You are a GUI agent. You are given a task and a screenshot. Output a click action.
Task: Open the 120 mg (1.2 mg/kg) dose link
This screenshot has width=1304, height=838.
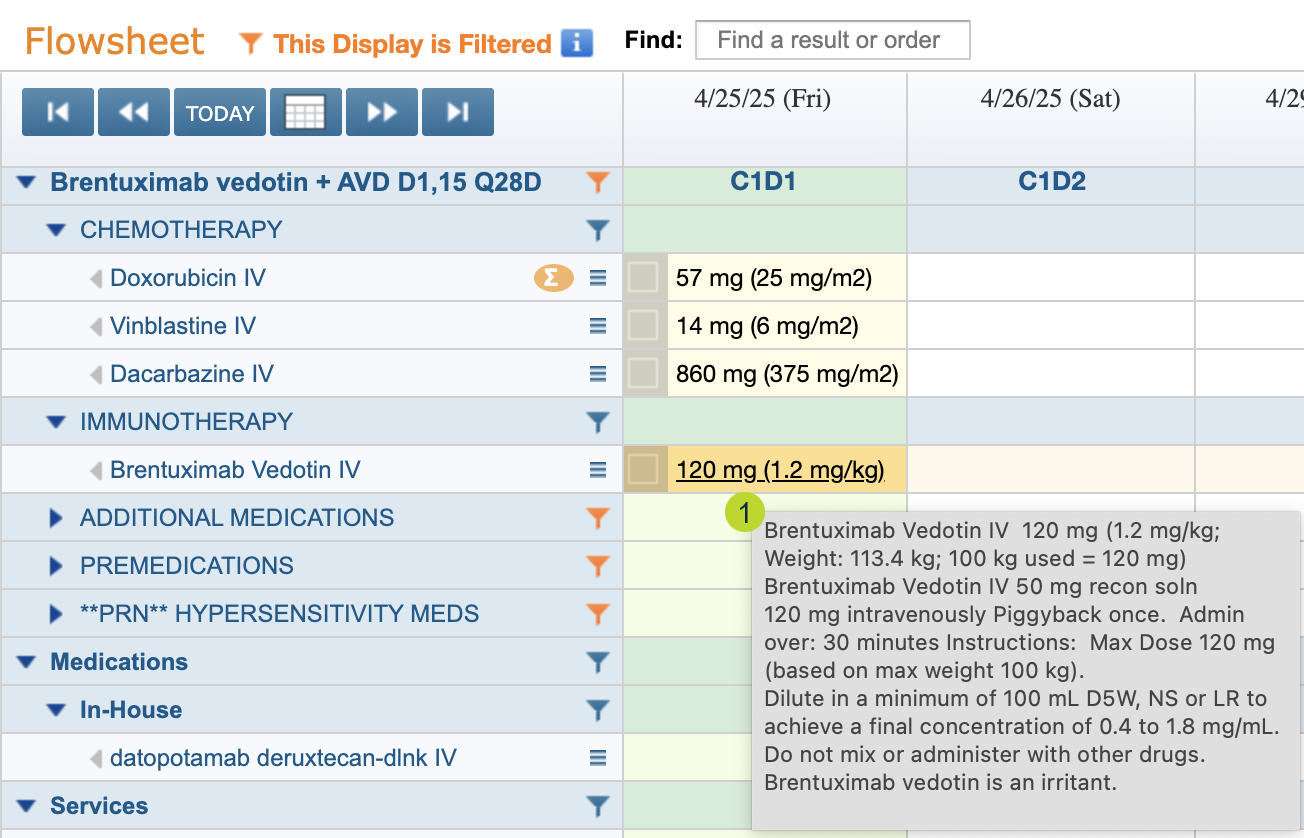tap(779, 470)
